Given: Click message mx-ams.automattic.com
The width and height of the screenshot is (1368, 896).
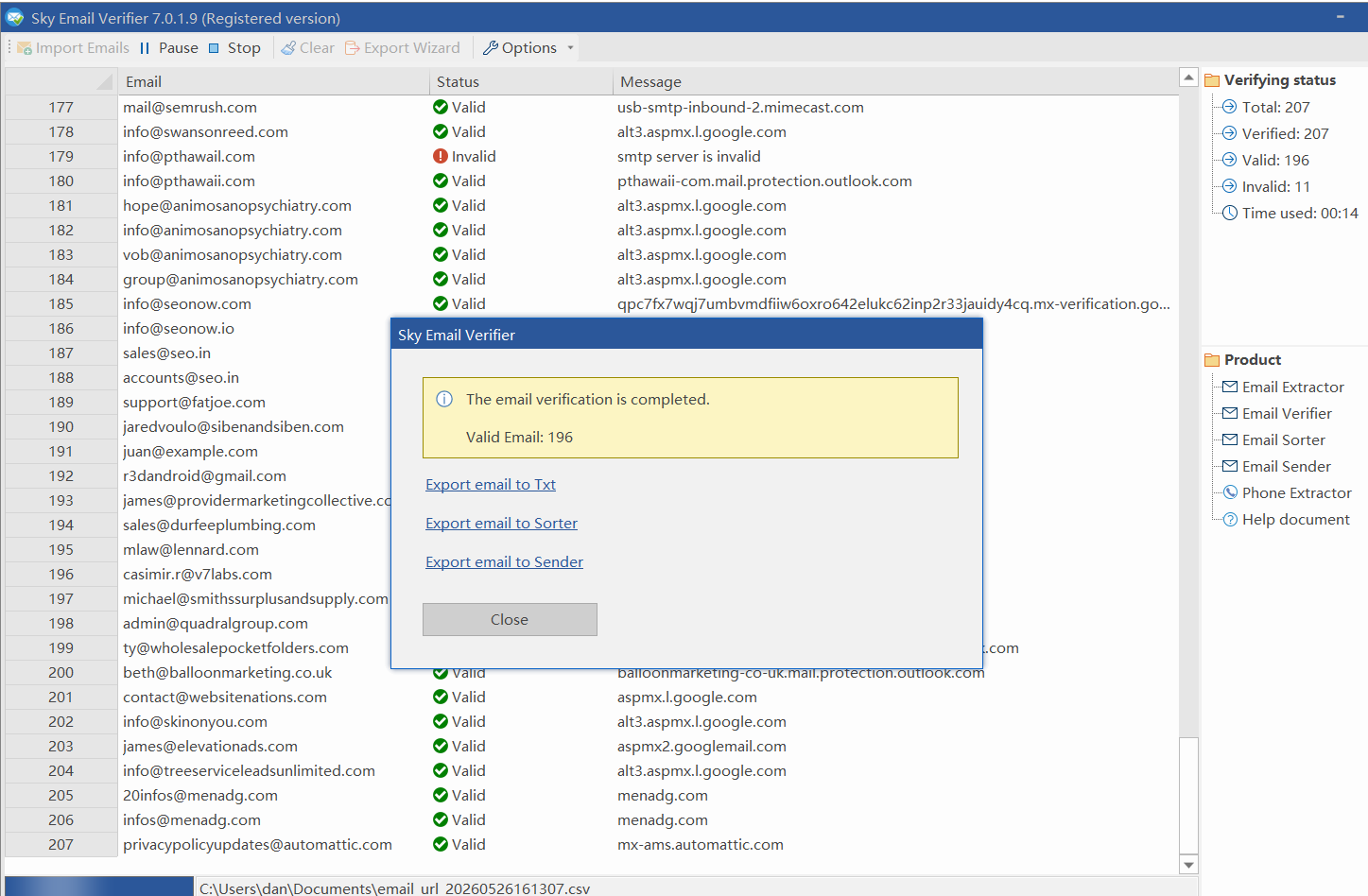Looking at the screenshot, I should tap(701, 845).
